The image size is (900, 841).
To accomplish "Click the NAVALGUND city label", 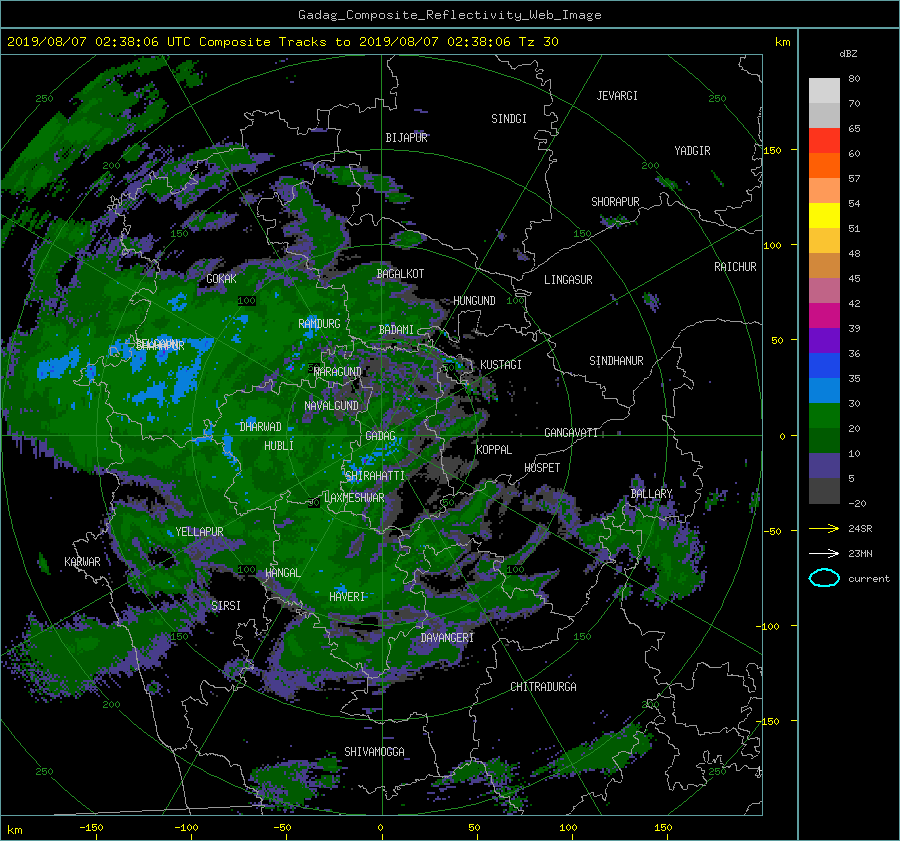I will [x=331, y=406].
